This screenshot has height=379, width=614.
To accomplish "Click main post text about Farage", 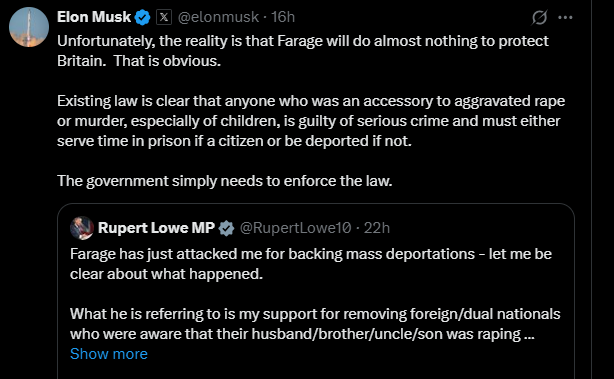I will point(303,51).
